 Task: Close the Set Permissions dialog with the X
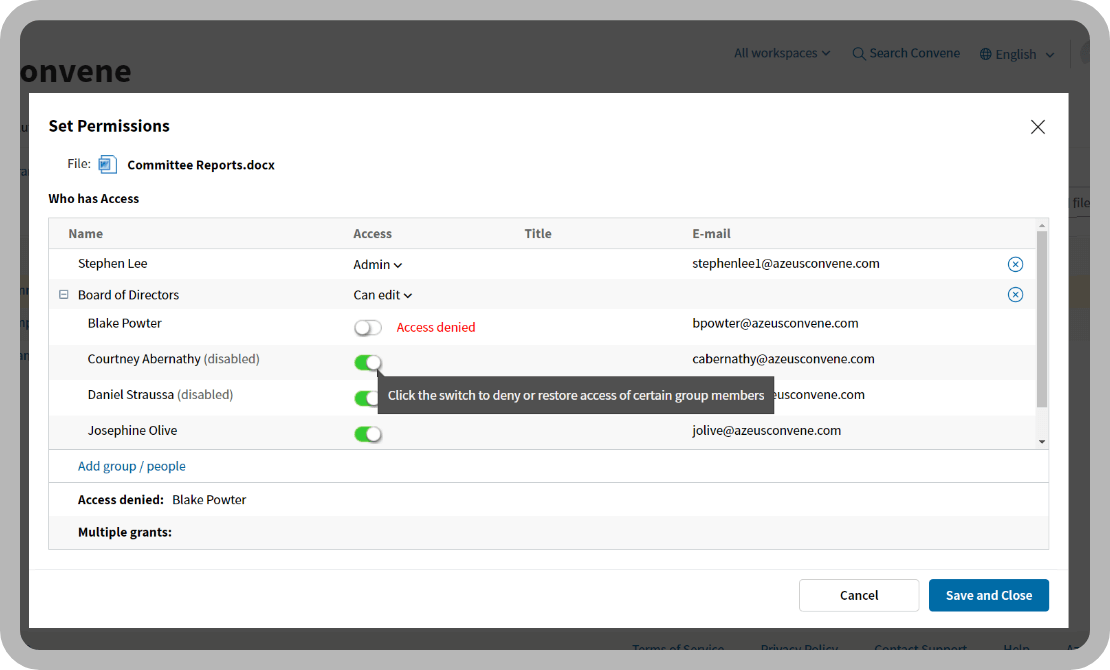coord(1037,127)
